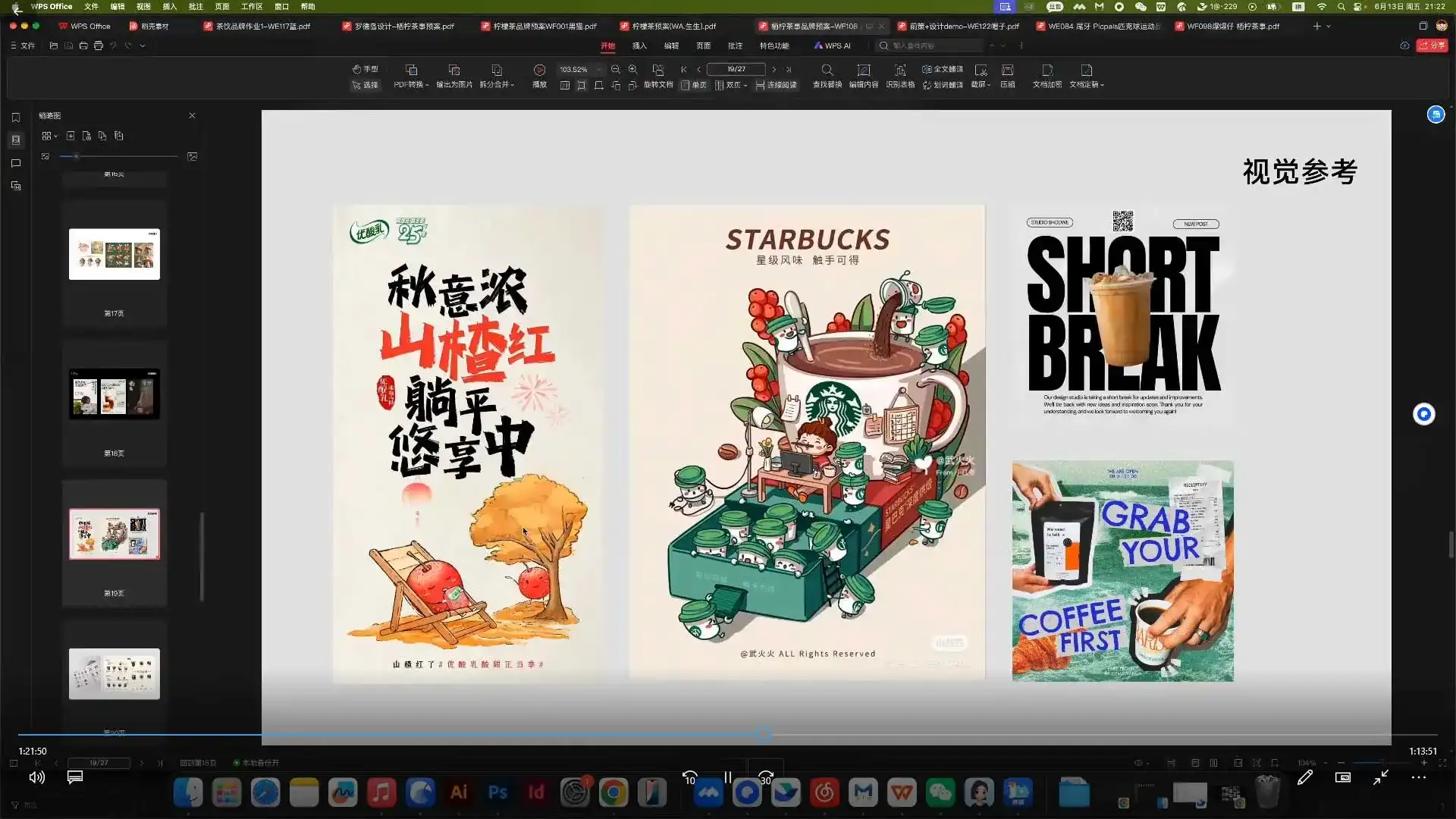Open the bookmarks panel in the sidebar
The width and height of the screenshot is (1456, 819).
[x=16, y=118]
